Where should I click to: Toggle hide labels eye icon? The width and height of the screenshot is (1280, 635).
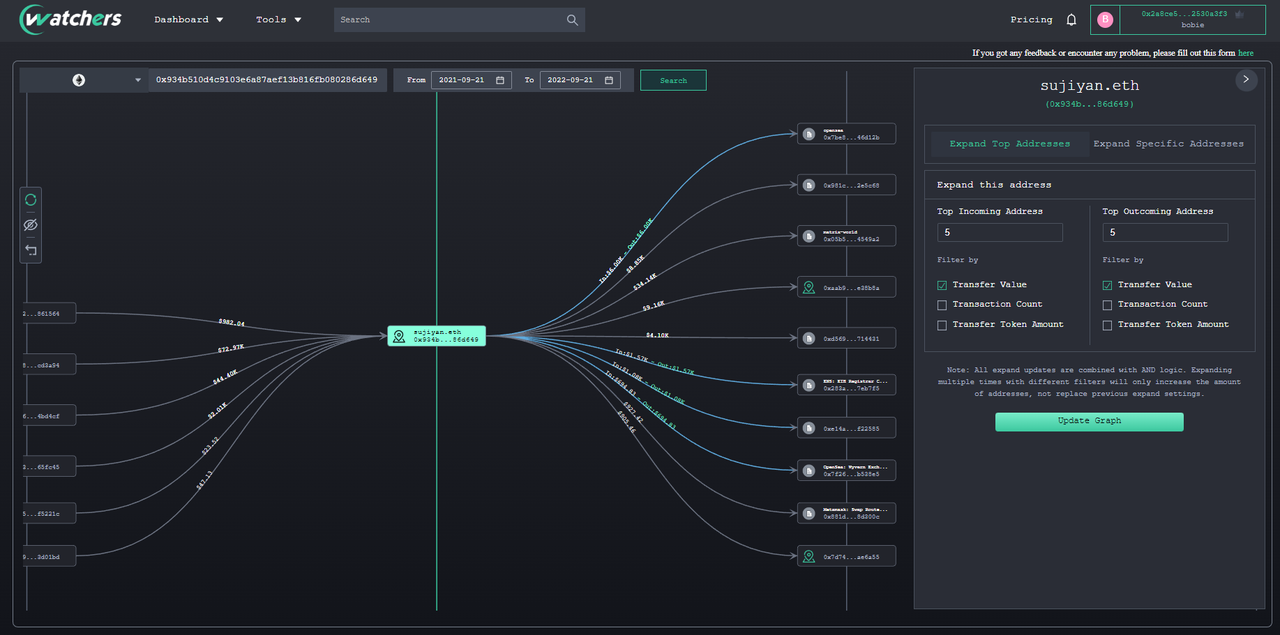click(31, 225)
